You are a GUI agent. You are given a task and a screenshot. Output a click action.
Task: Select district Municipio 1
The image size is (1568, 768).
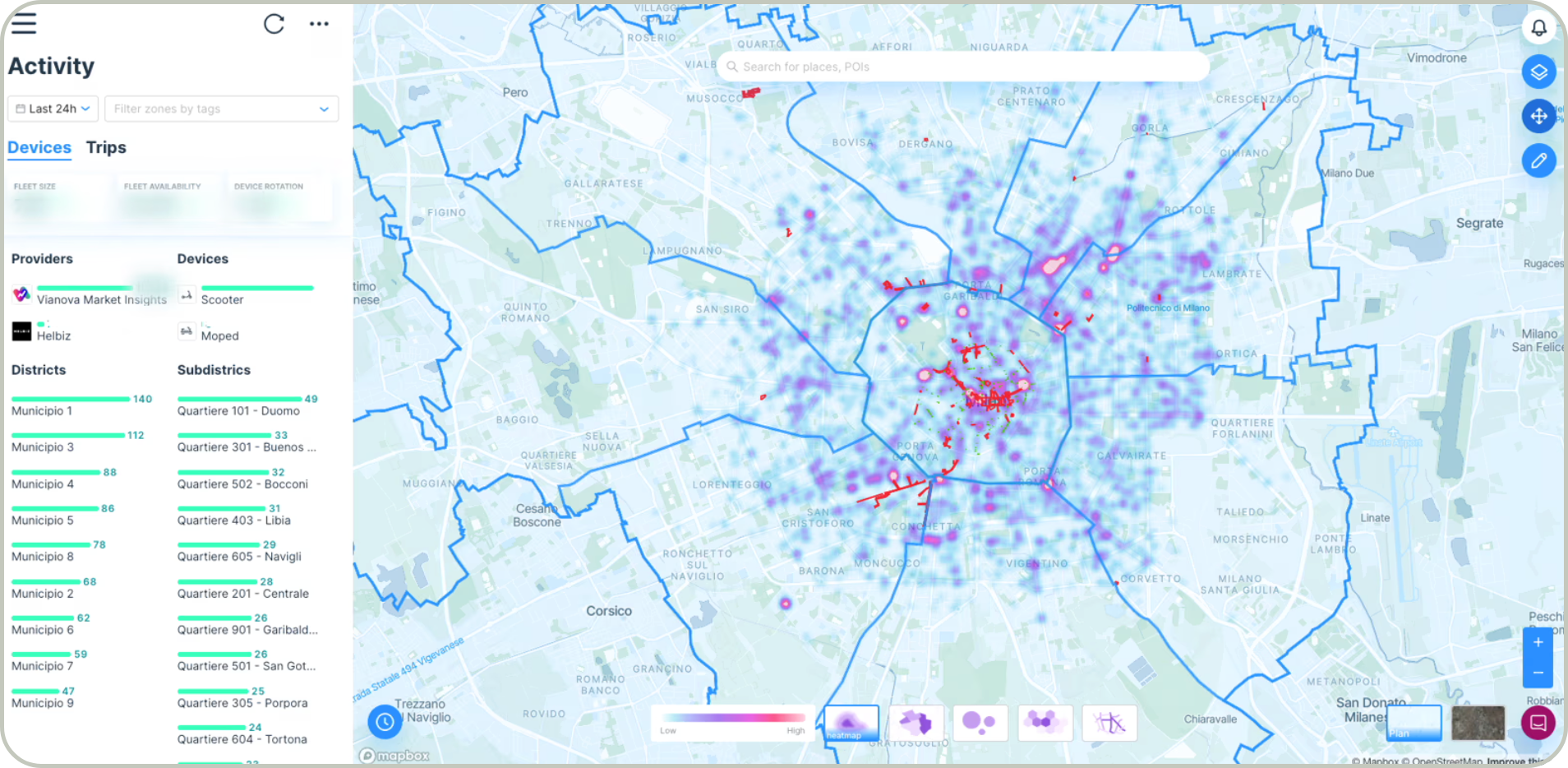[x=82, y=405]
